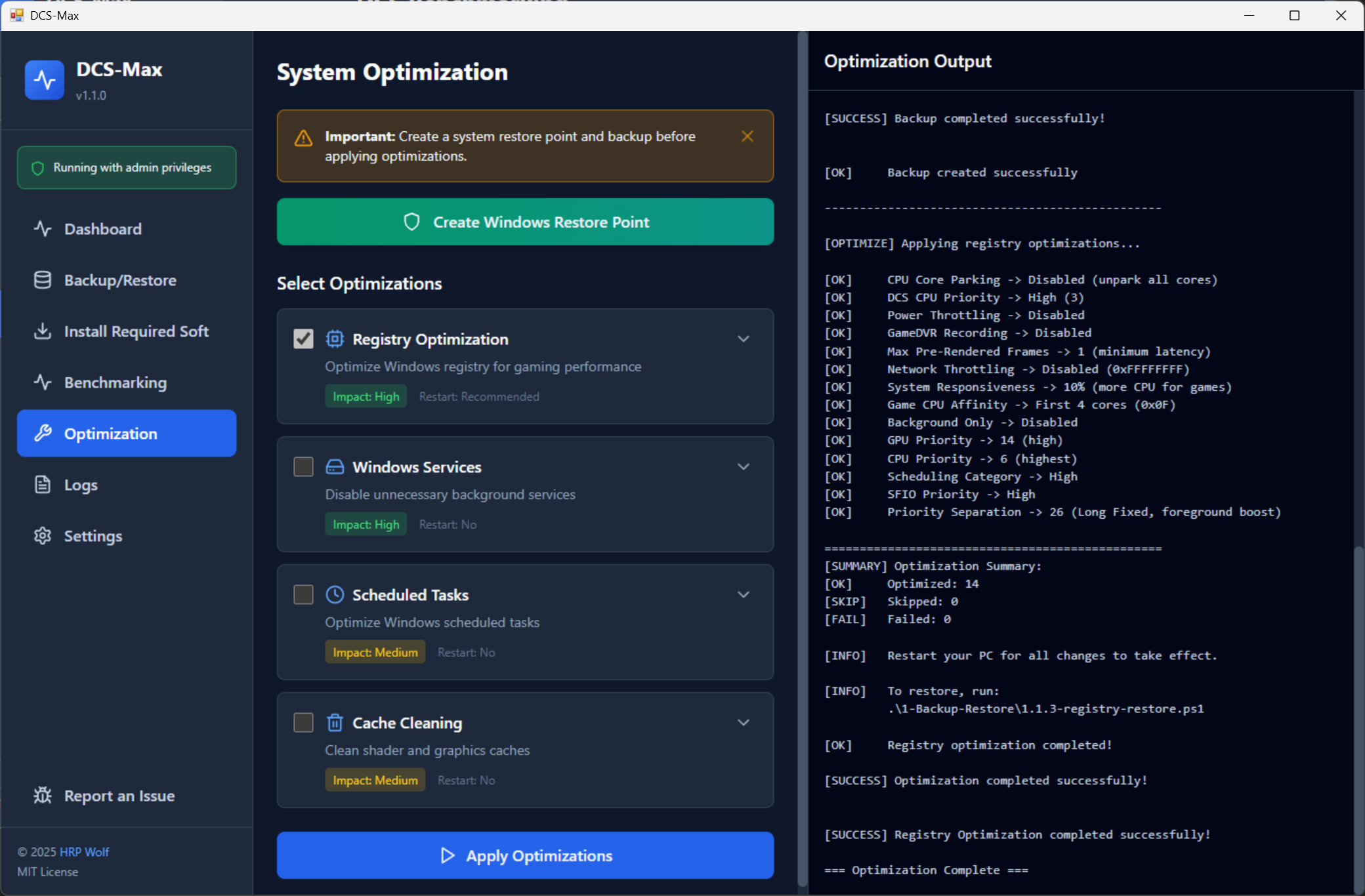Image resolution: width=1365 pixels, height=896 pixels.
Task: Click the Cache Cleaning trash icon
Action: (x=335, y=723)
